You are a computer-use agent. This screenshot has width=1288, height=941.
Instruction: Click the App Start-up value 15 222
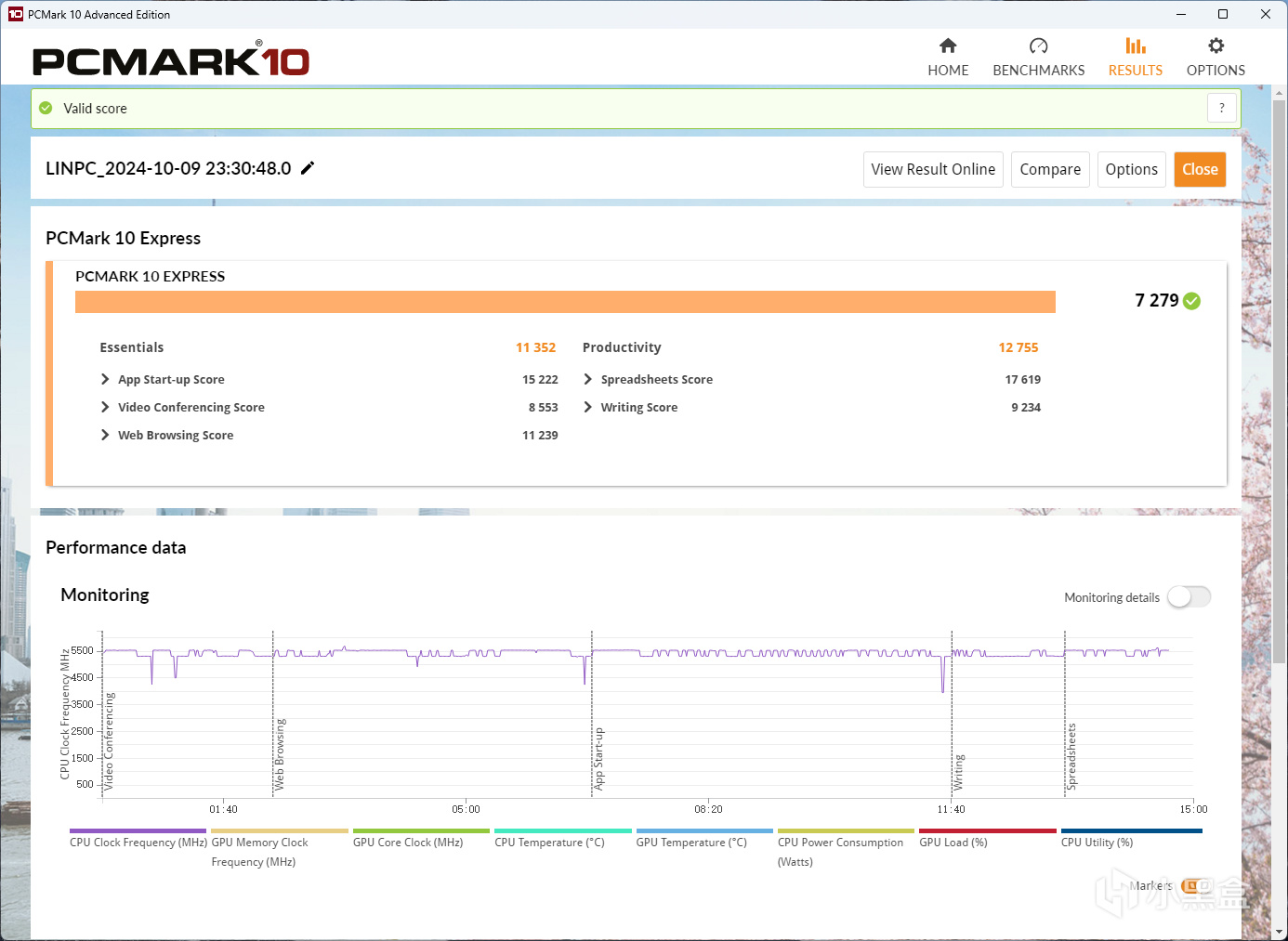click(540, 379)
